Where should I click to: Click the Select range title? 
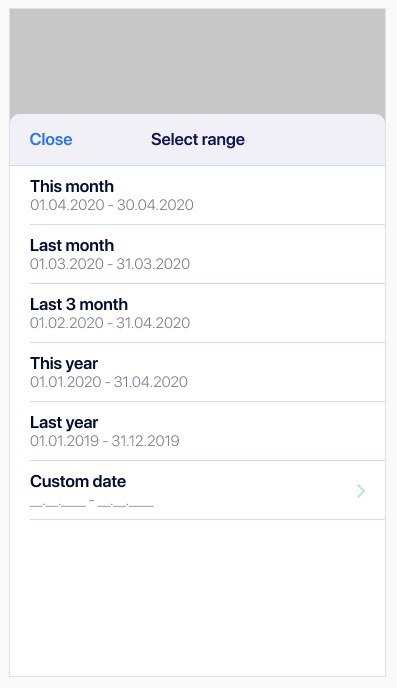tap(198, 140)
